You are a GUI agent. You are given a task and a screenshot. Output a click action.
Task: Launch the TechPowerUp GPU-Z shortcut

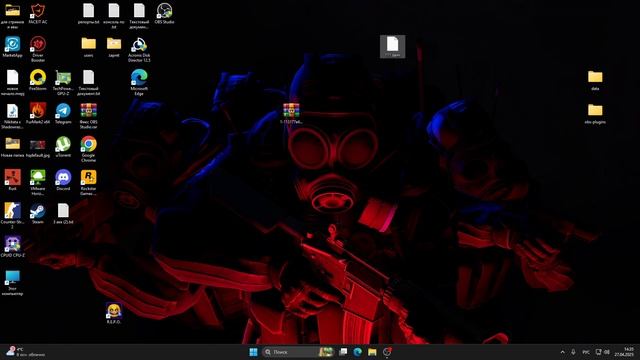[63, 82]
